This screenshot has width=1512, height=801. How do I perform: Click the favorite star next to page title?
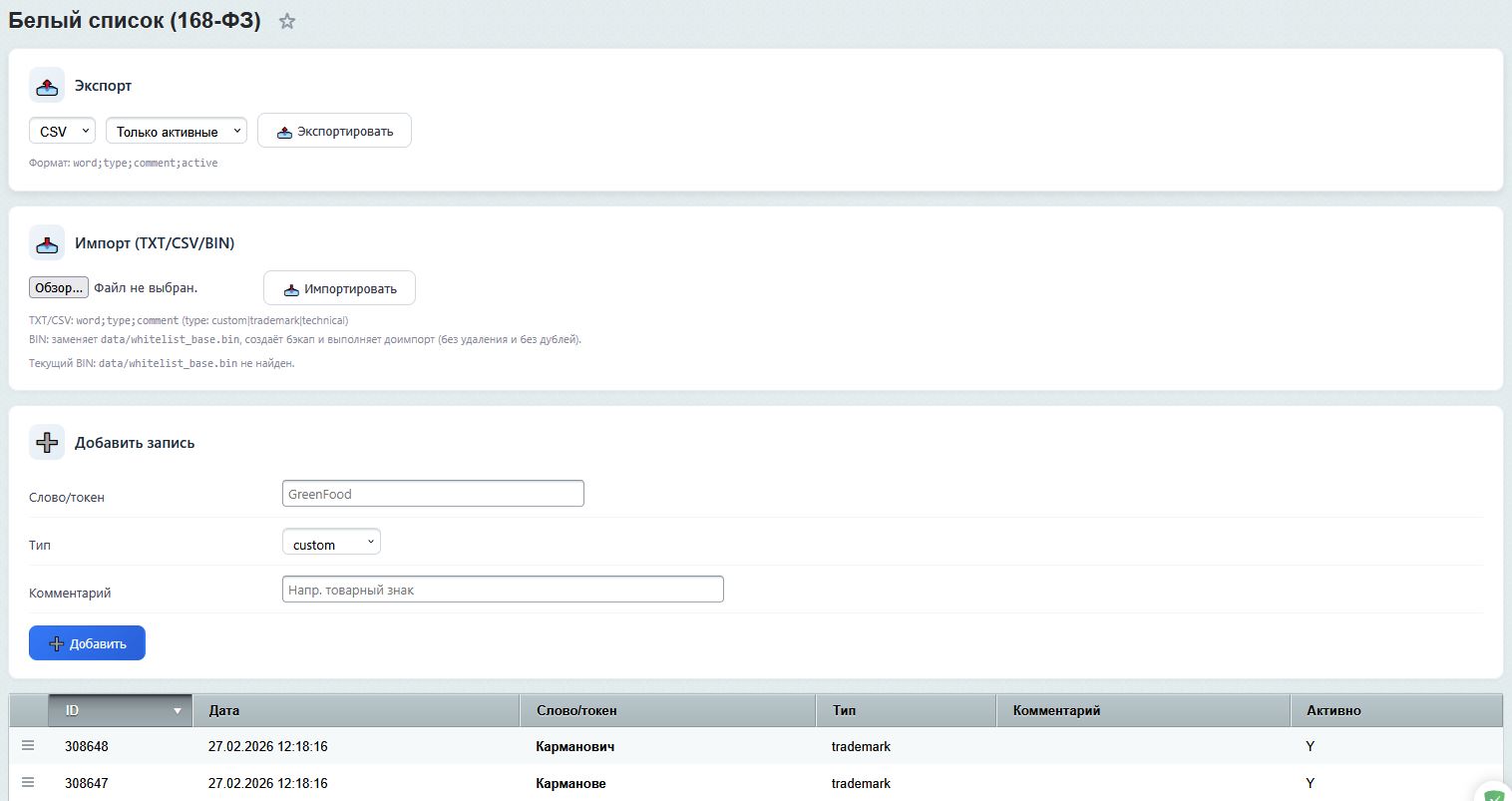pyautogui.click(x=287, y=21)
